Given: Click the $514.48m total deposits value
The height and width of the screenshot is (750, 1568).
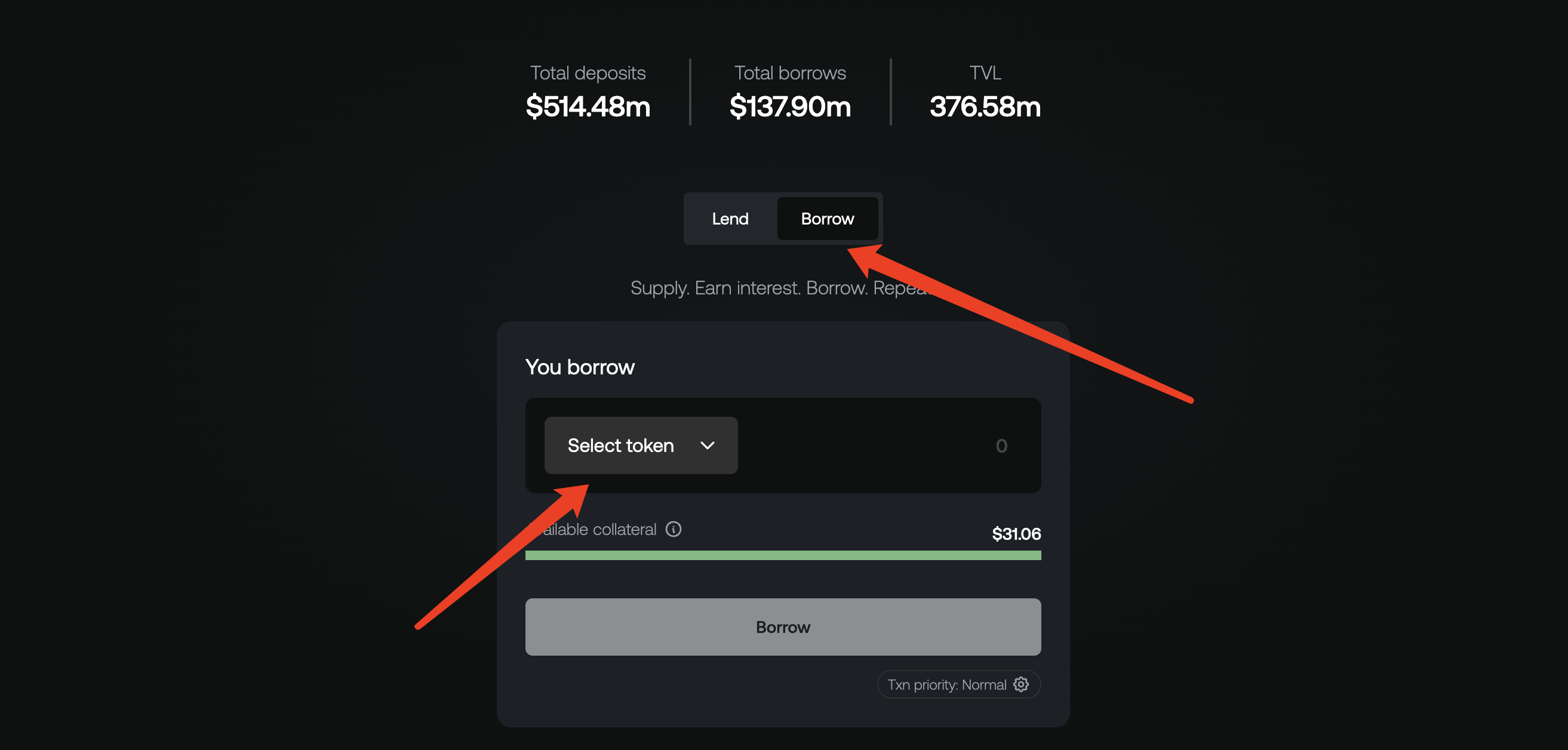Looking at the screenshot, I should (x=588, y=106).
